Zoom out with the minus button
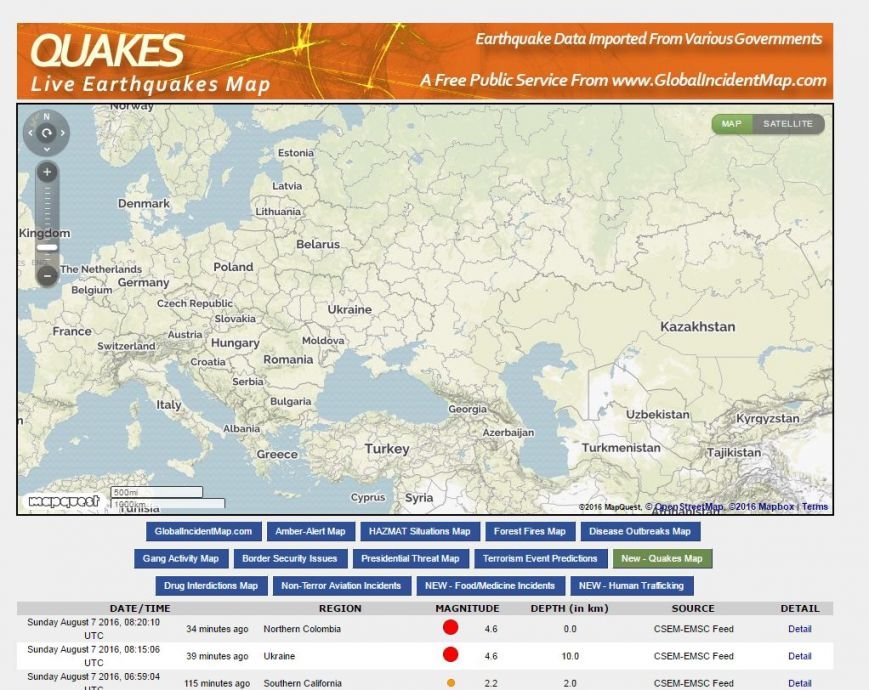This screenshot has width=869, height=690. pos(47,275)
